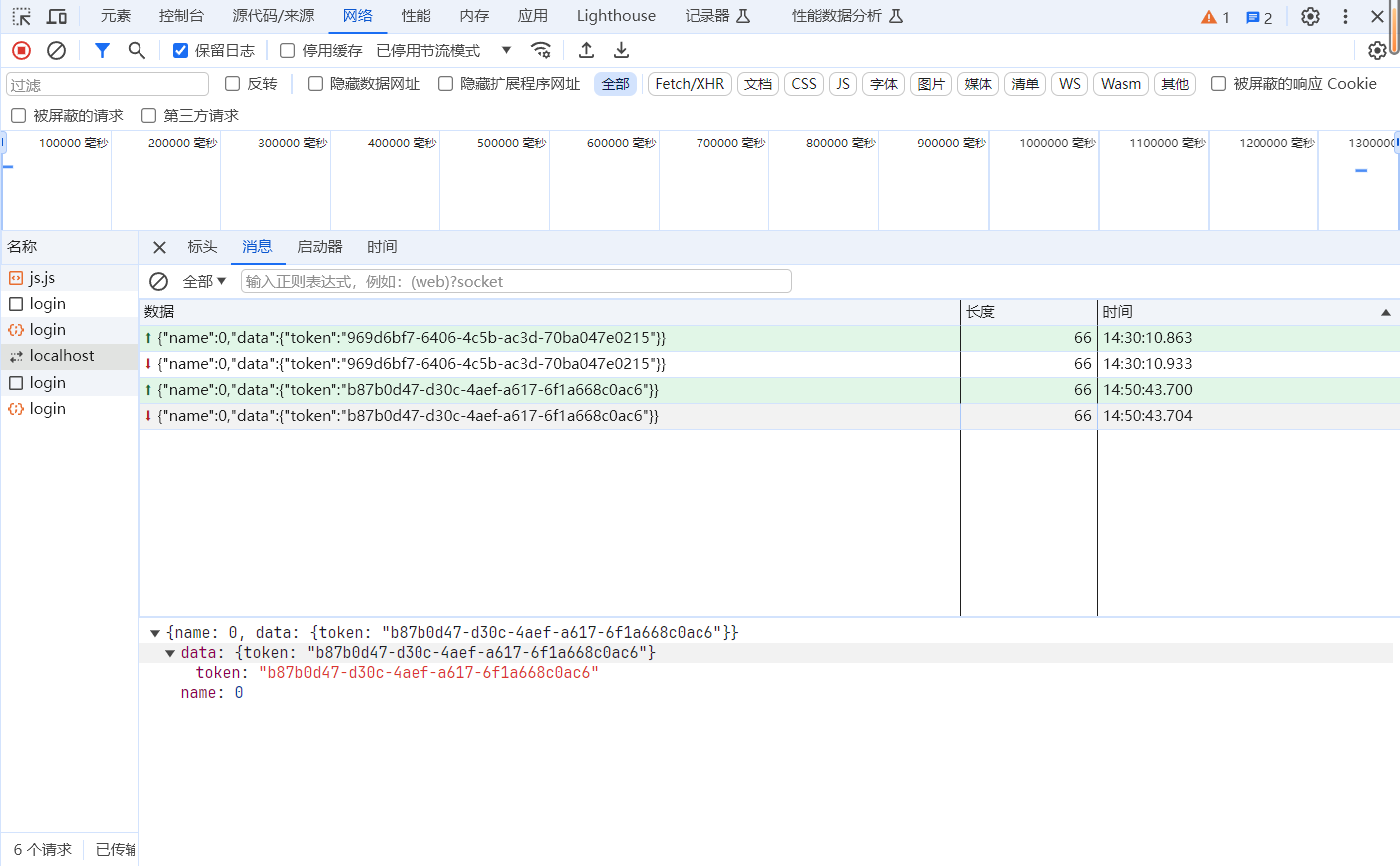Screen dimensions: 1400x866
Task: Collapse the data object tree node
Action: [x=170, y=653]
